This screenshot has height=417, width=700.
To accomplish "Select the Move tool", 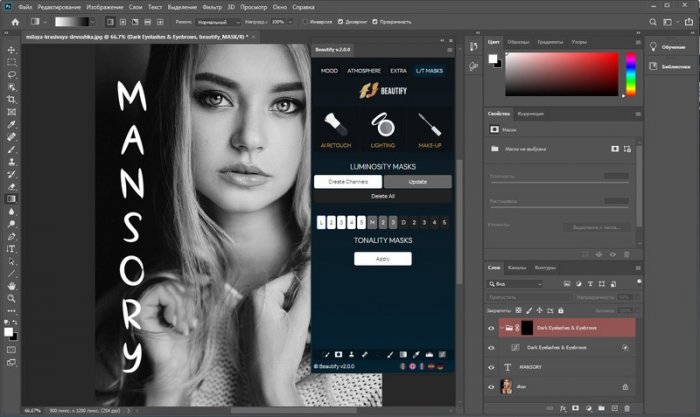I will point(10,48).
